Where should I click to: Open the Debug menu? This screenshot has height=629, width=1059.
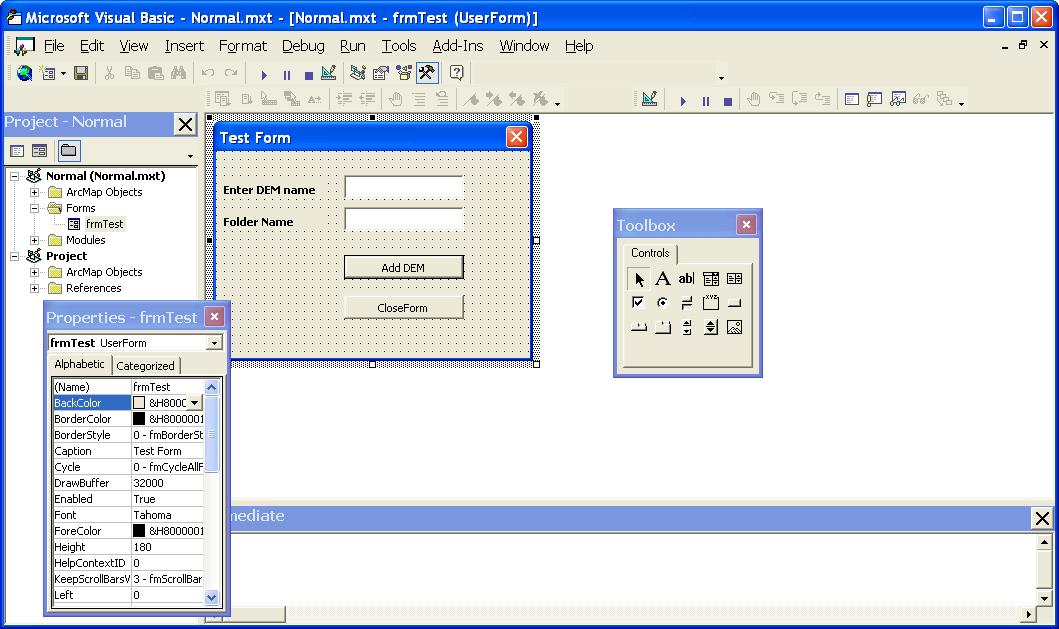[302, 46]
